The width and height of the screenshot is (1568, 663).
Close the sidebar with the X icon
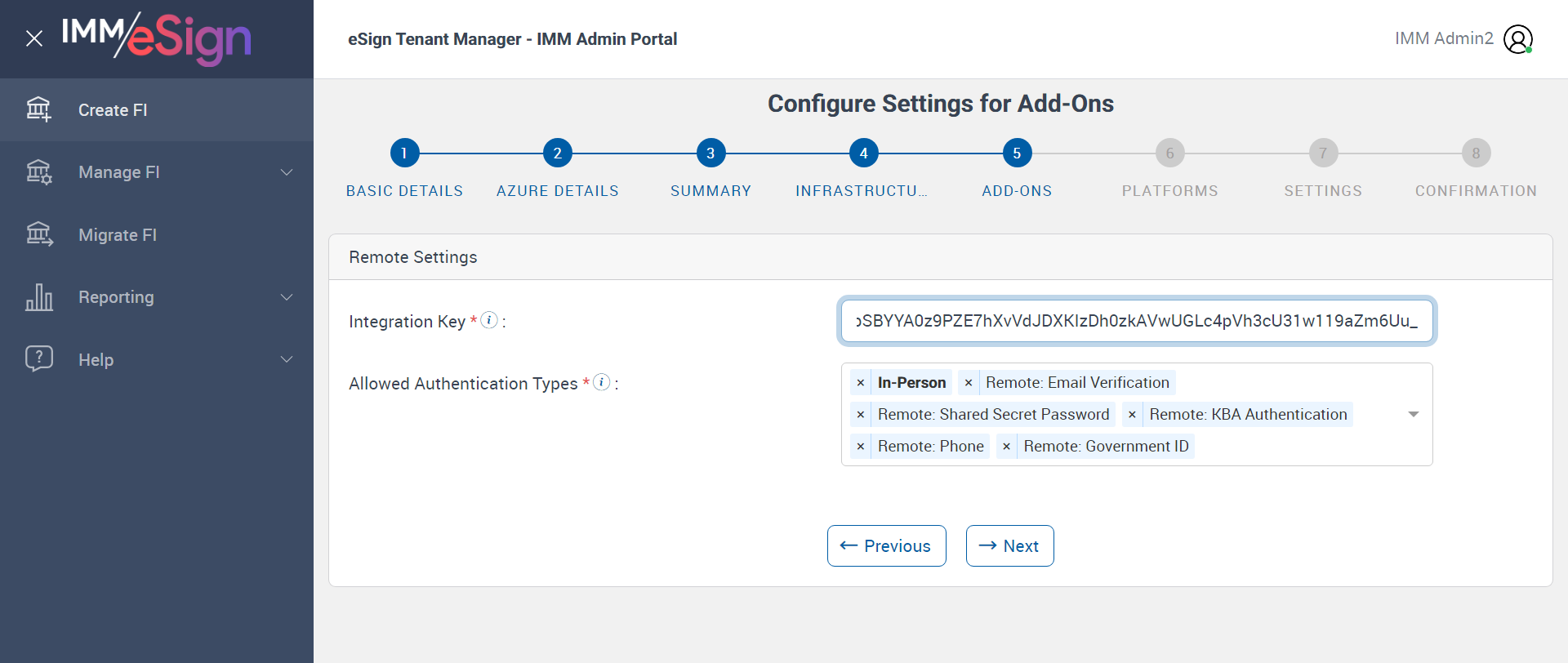tap(34, 38)
